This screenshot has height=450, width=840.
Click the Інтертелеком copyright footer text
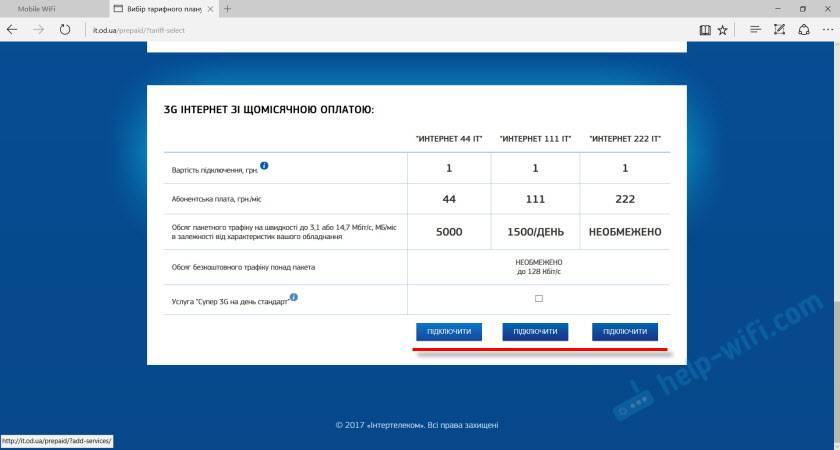point(417,425)
